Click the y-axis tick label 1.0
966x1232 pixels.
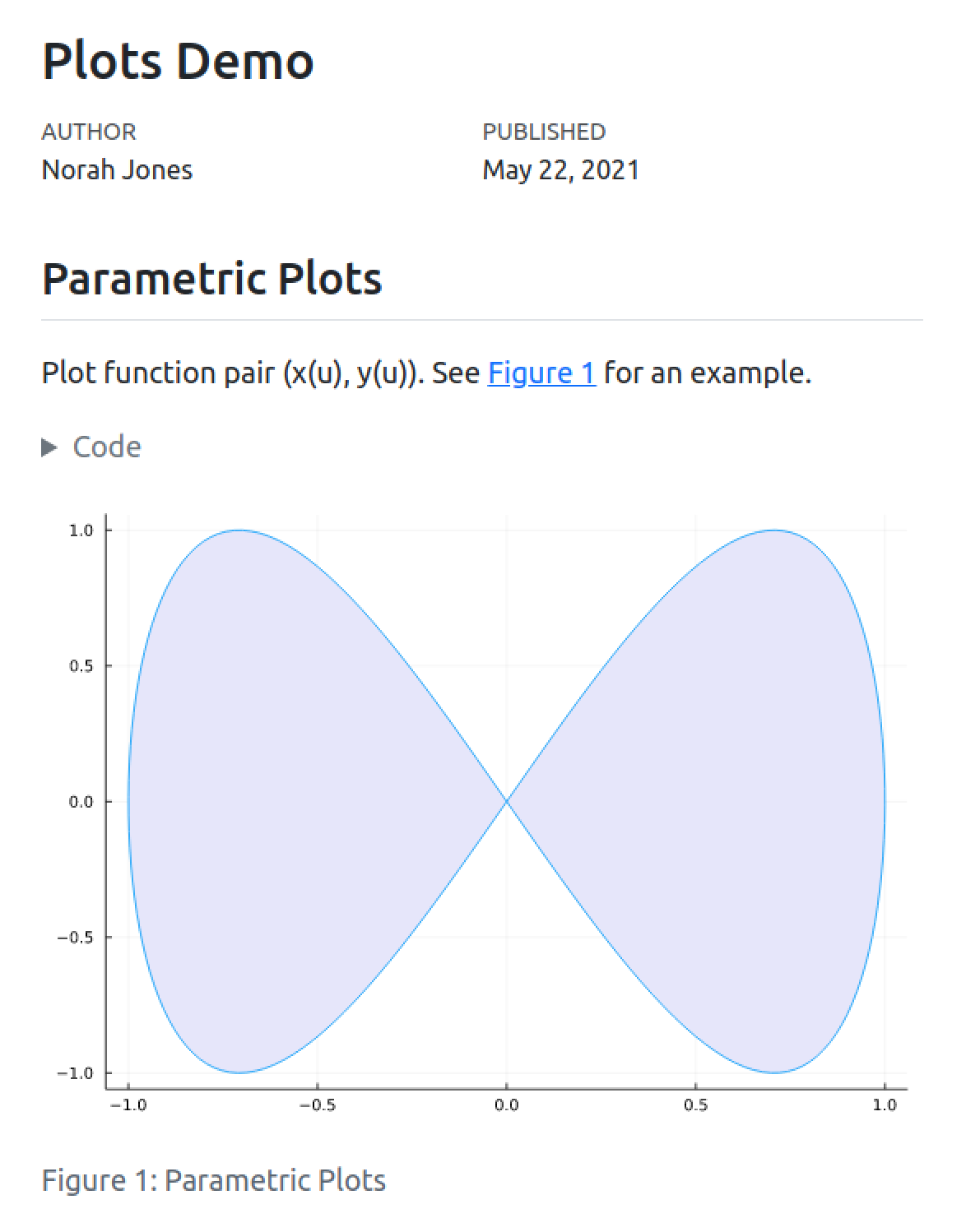[81, 530]
